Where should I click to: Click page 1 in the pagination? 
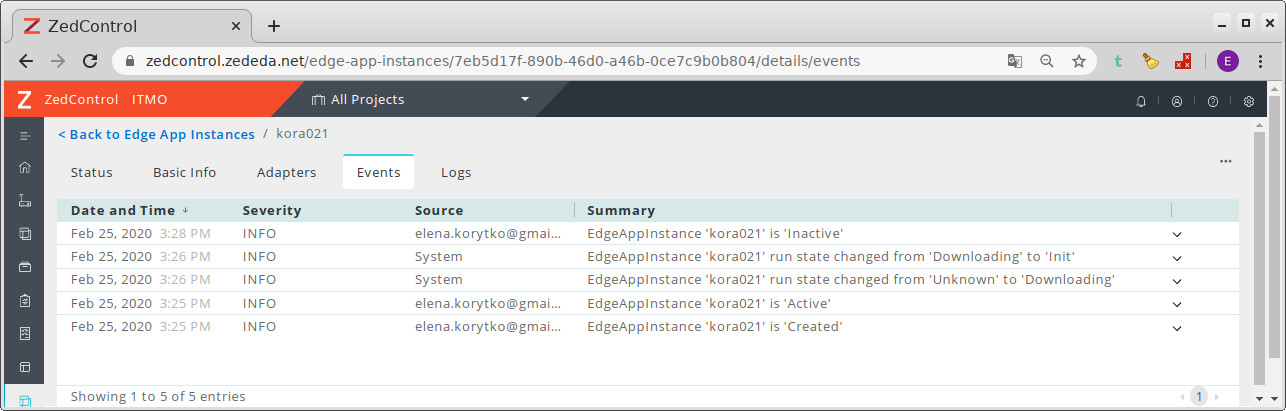[1199, 396]
